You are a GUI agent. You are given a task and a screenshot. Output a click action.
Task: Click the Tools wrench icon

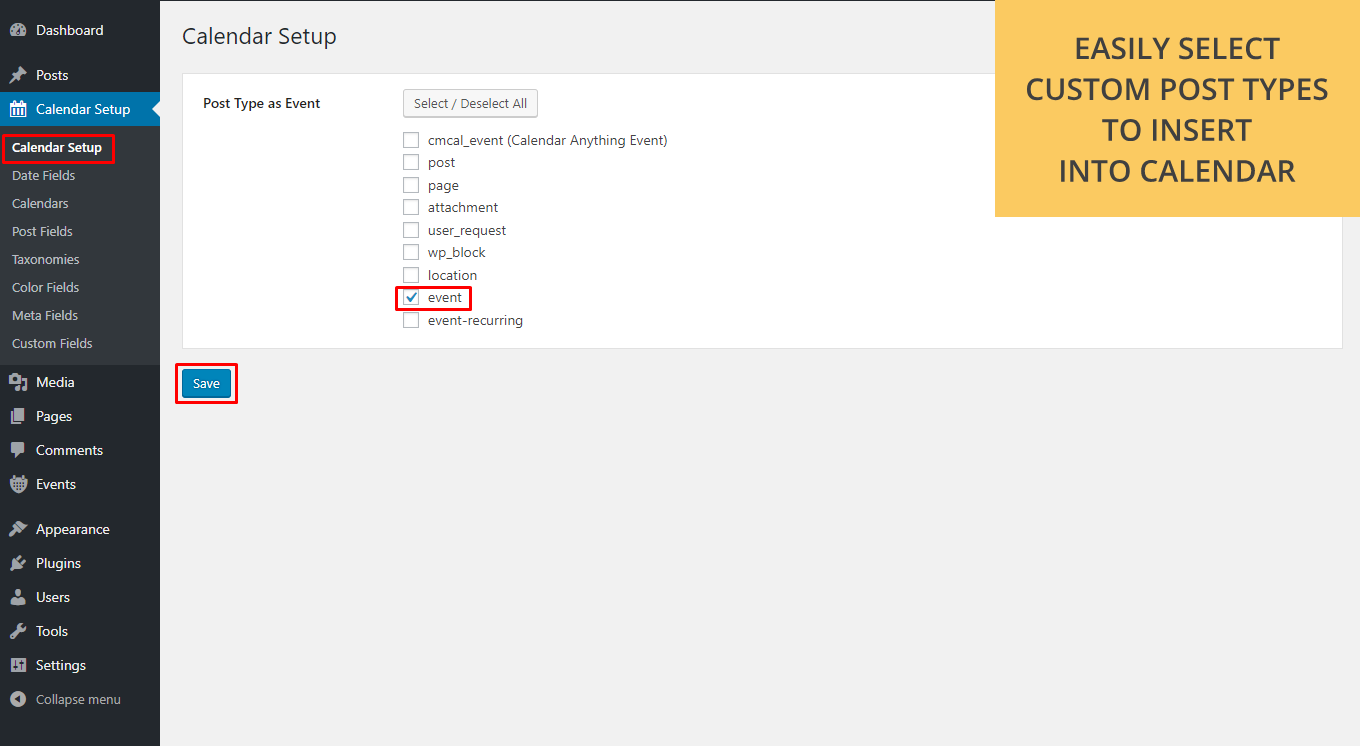click(x=18, y=631)
